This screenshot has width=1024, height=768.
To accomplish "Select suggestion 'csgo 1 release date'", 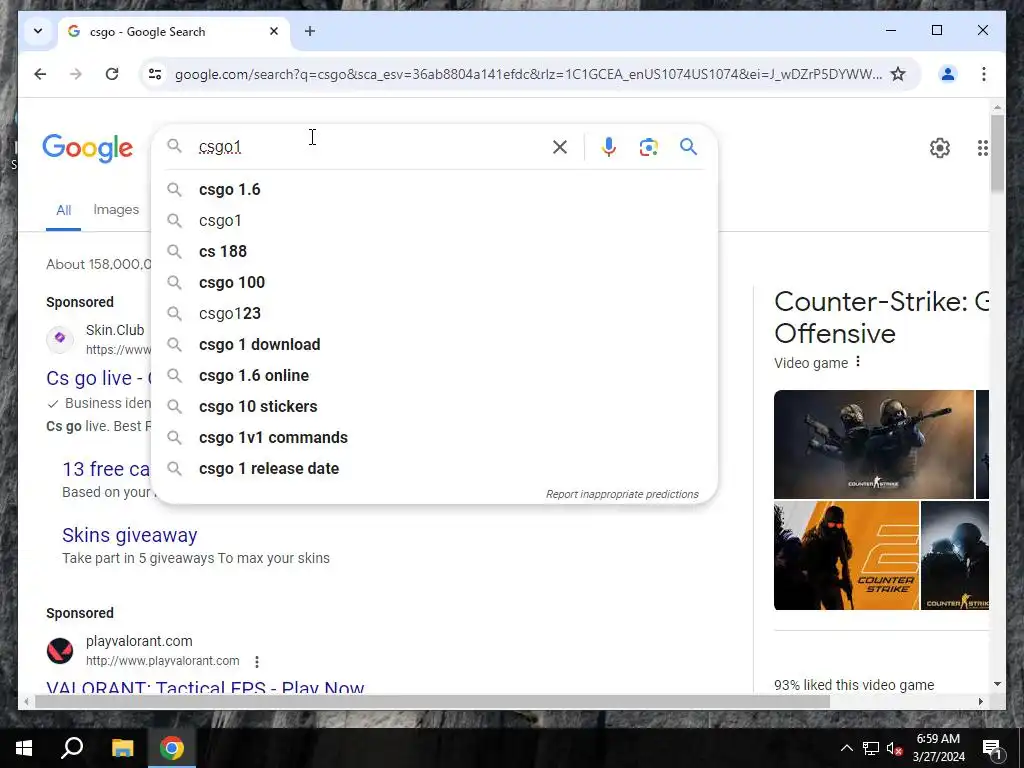I will pyautogui.click(x=434, y=468).
